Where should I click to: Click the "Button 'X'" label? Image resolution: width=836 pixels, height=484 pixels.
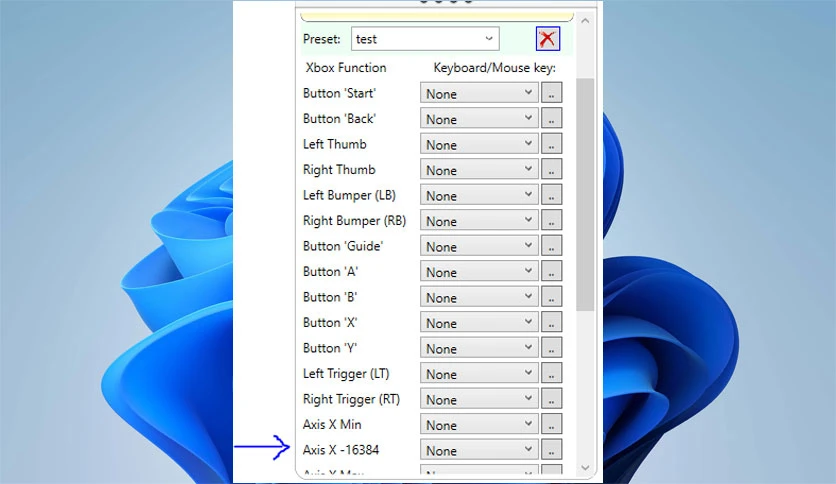coord(330,323)
